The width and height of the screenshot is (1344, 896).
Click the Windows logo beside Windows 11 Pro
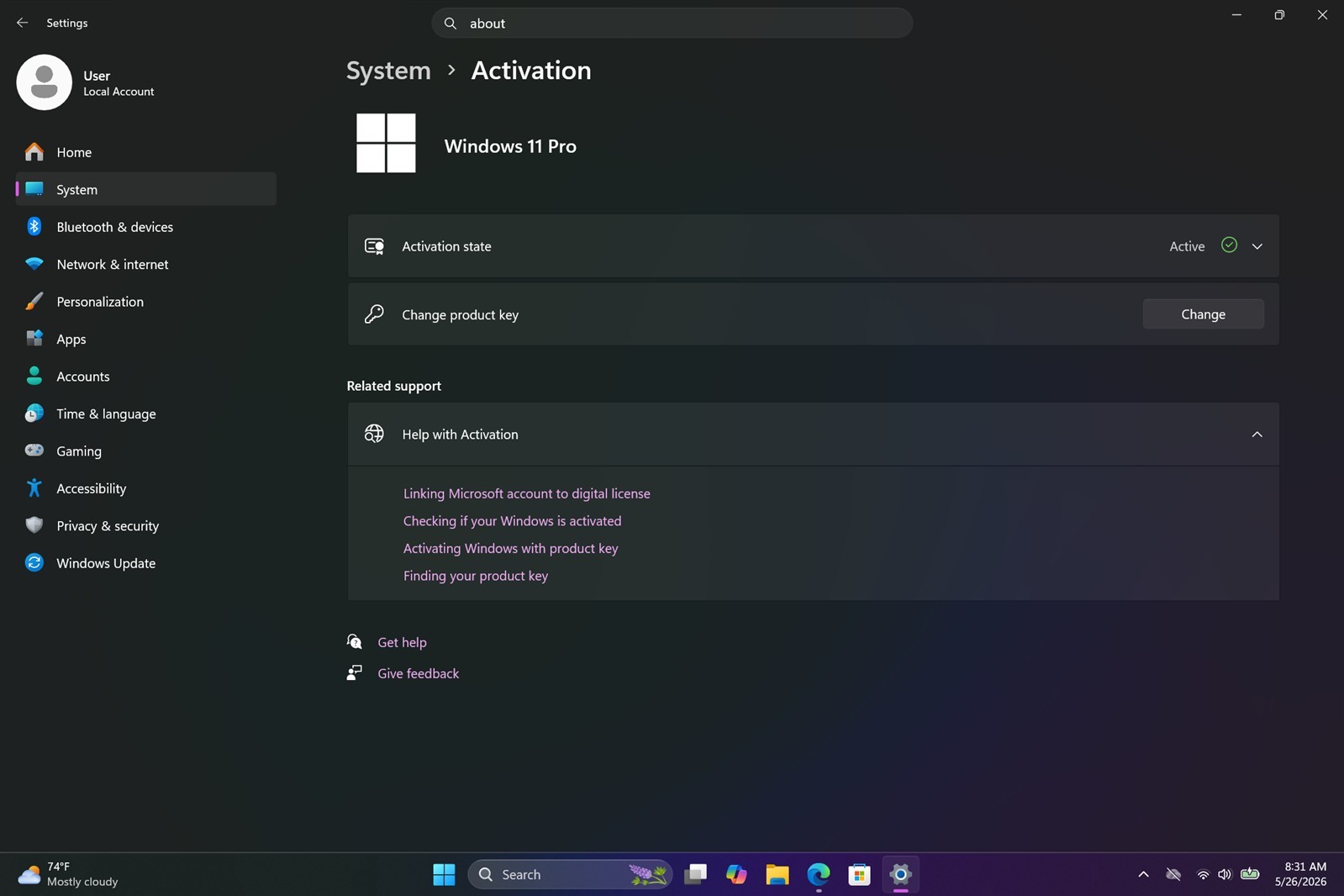386,143
